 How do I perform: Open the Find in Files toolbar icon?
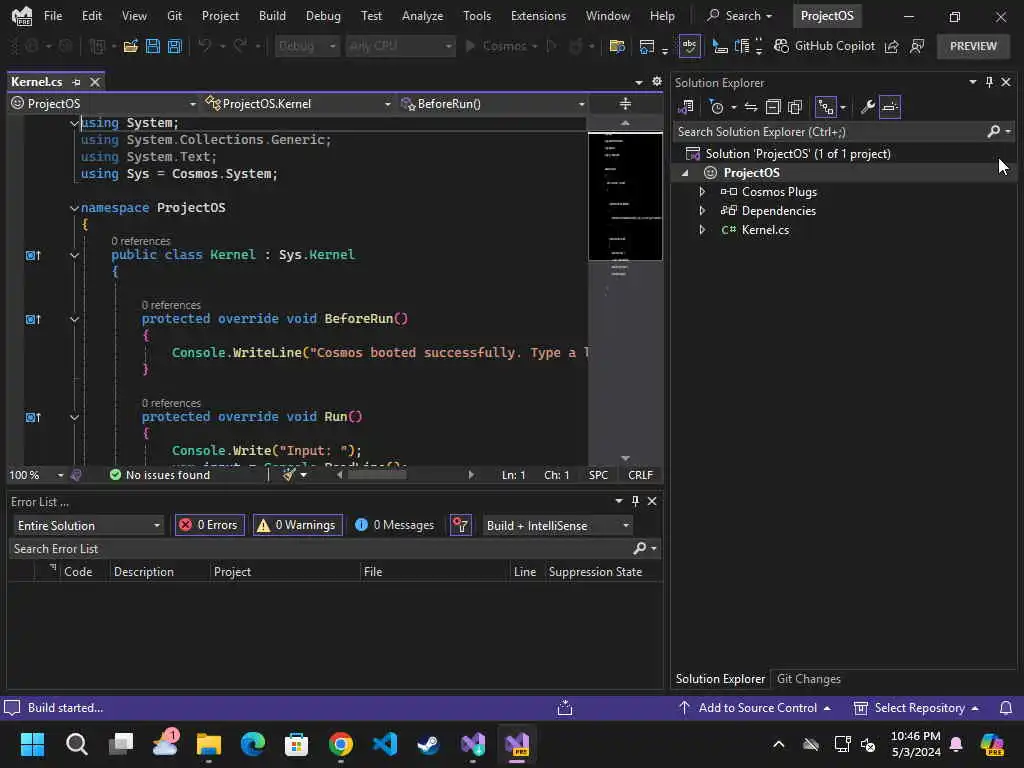[x=616, y=46]
